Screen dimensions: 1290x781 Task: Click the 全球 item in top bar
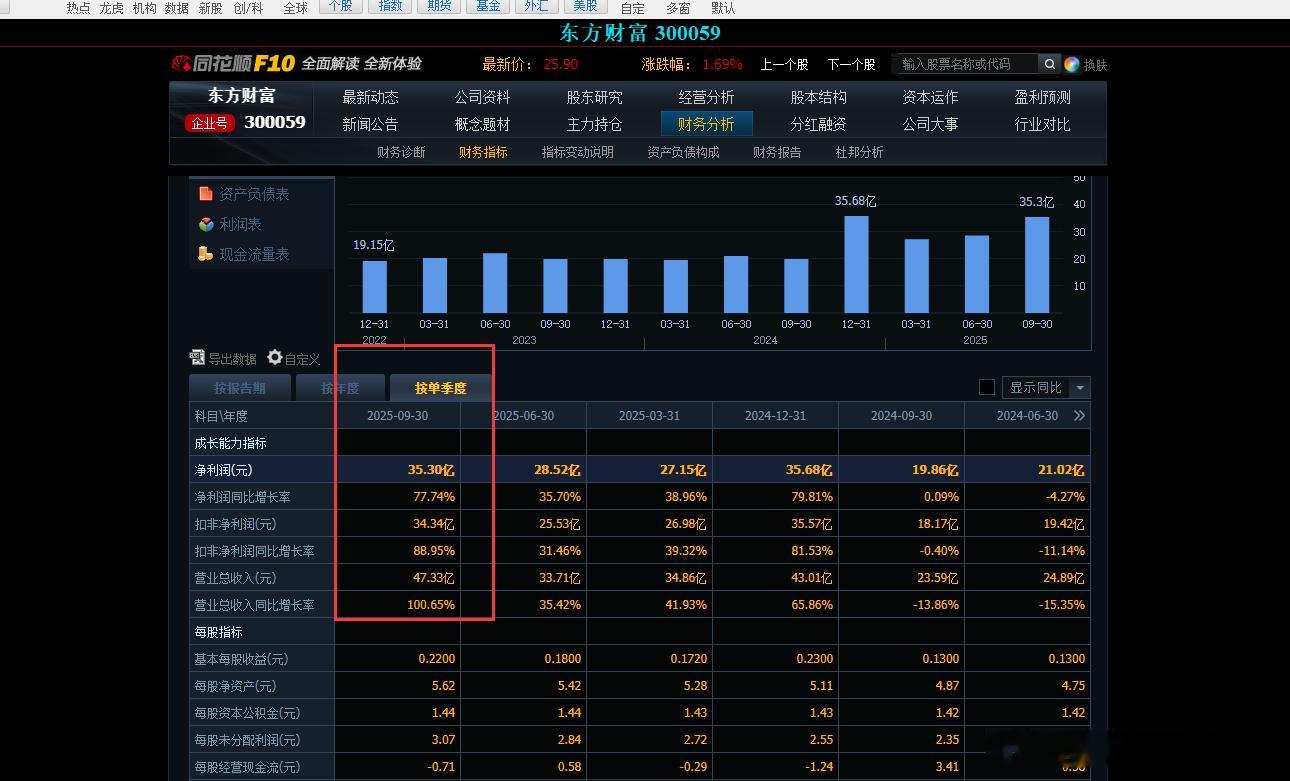[295, 8]
